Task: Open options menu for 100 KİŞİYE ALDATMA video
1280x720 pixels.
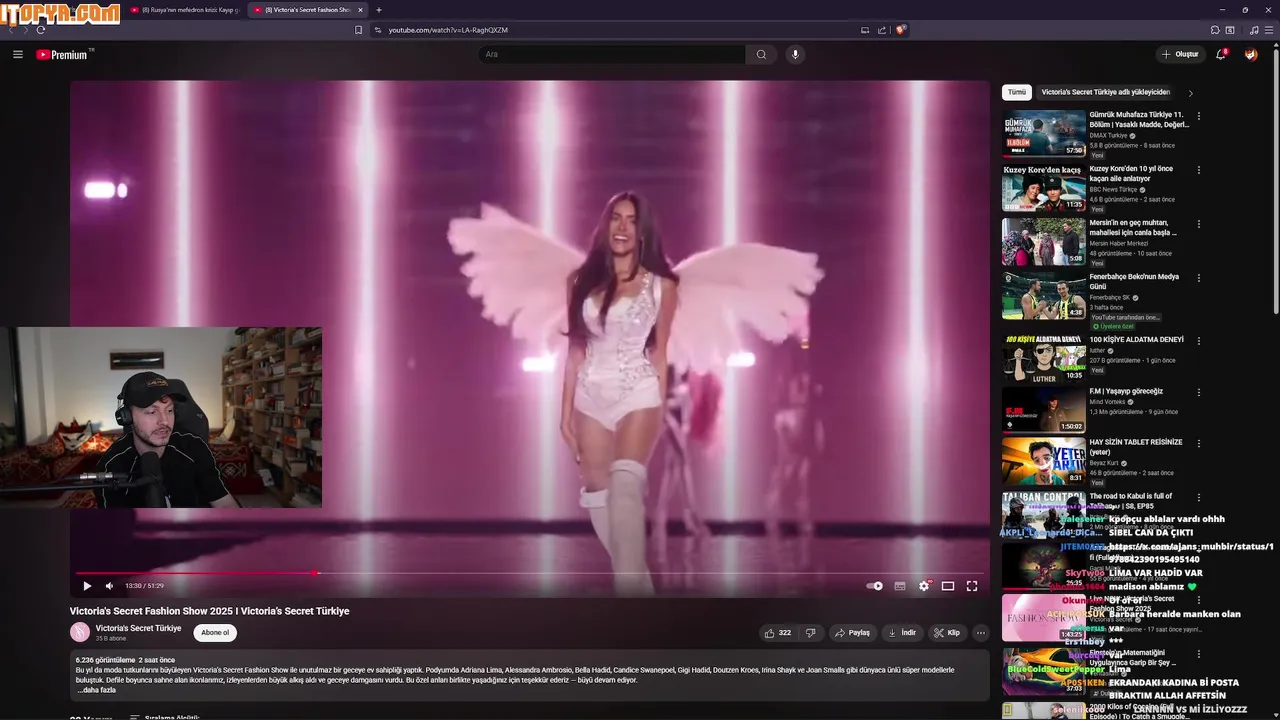Action: coord(1199,341)
